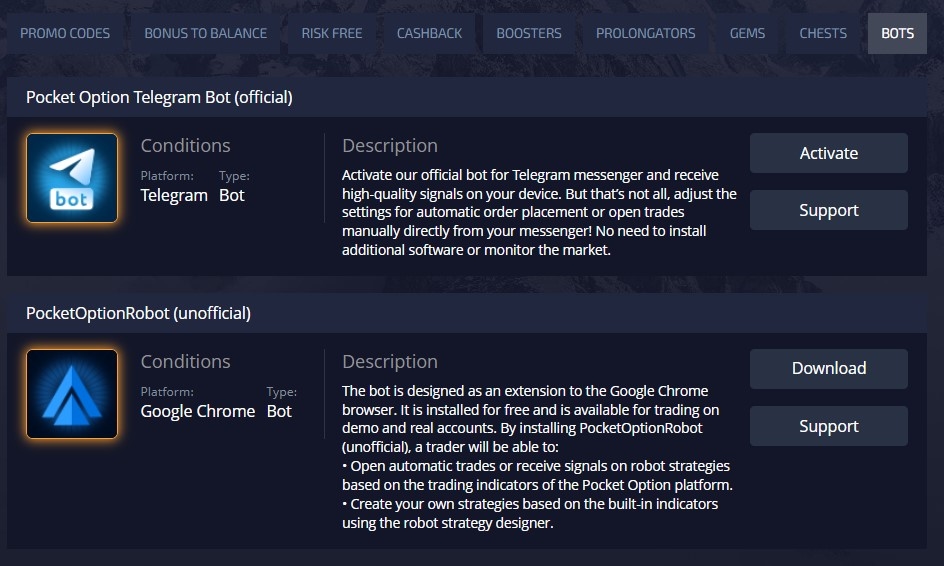Click the active Bots tab

[897, 33]
